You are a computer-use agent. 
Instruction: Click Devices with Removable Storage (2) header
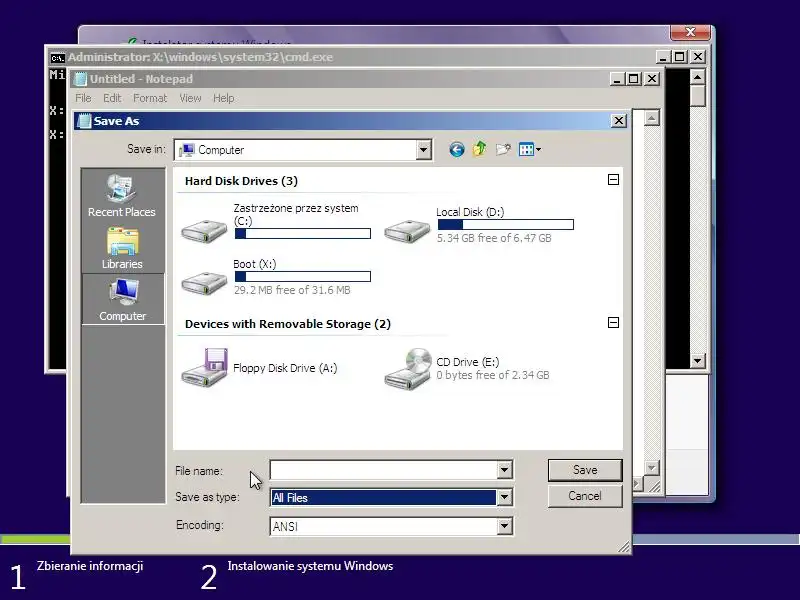point(288,324)
